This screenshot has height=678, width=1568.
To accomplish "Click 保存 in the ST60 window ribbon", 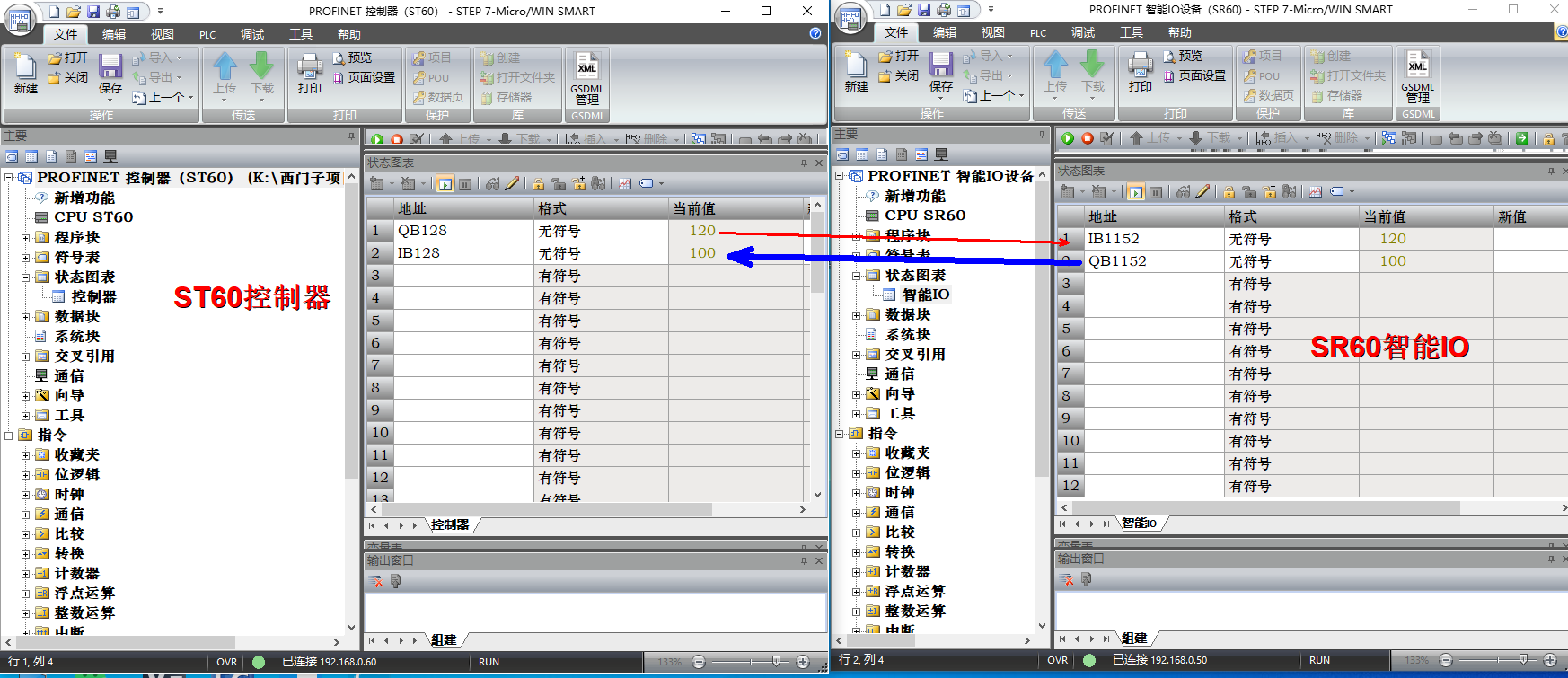I will click(x=110, y=74).
